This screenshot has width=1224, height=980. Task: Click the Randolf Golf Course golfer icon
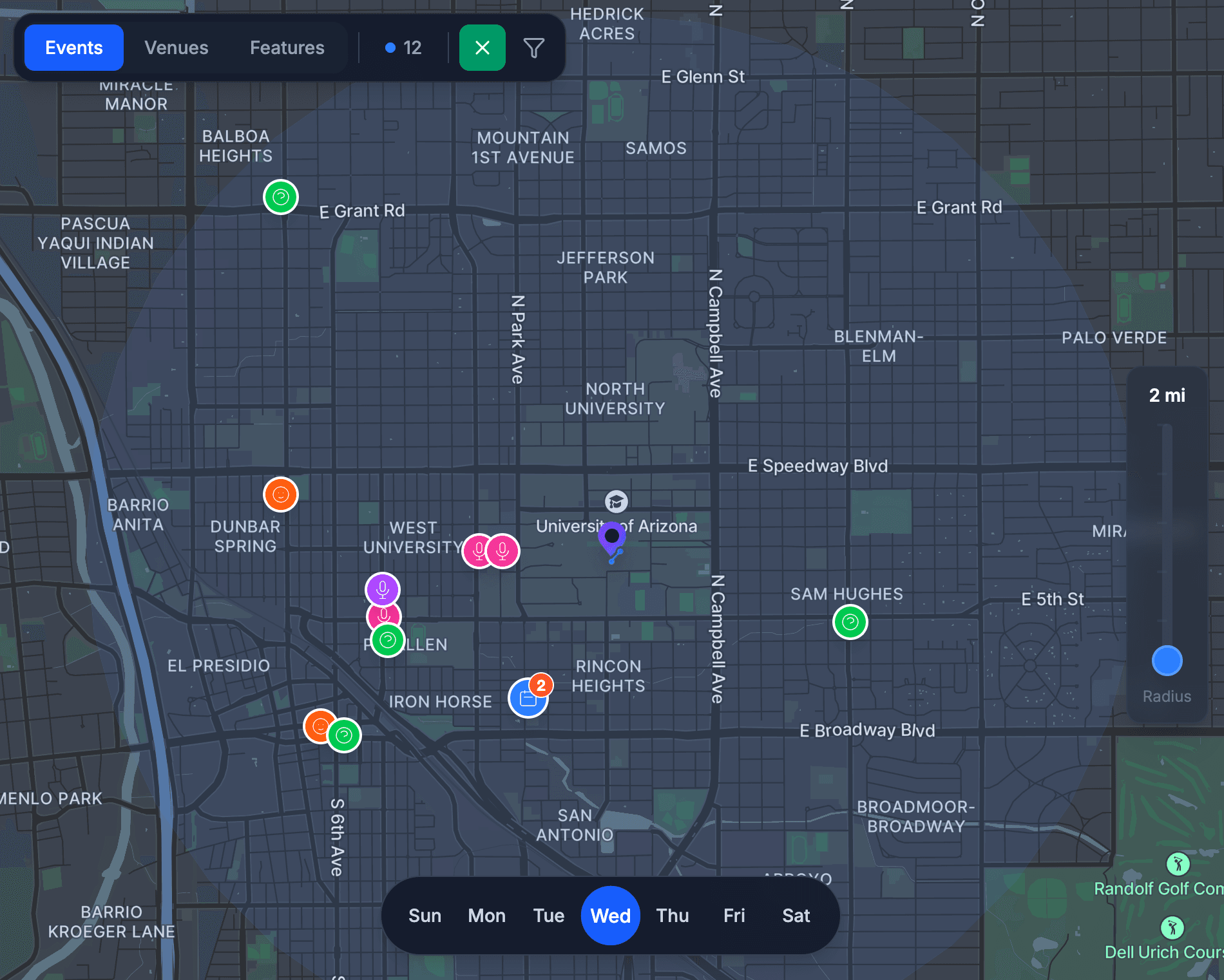[x=1178, y=863]
